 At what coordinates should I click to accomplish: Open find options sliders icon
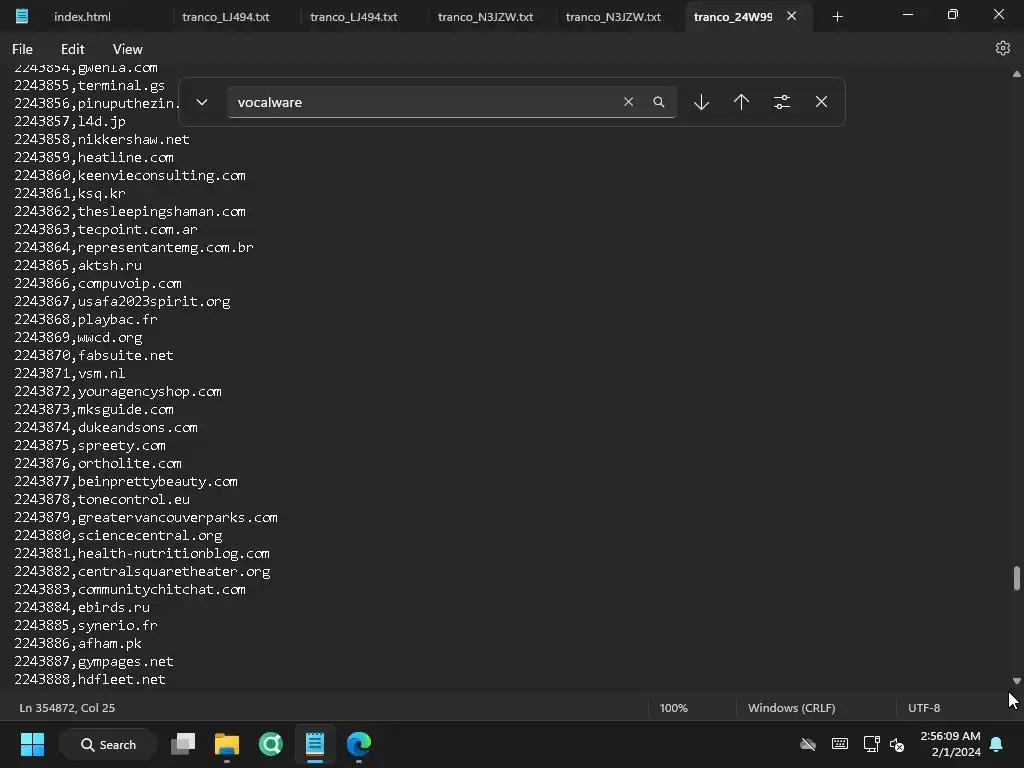click(782, 102)
